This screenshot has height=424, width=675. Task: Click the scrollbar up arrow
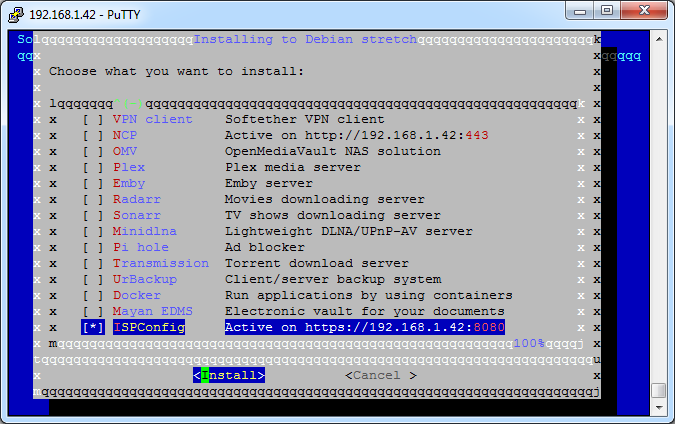tap(659, 39)
